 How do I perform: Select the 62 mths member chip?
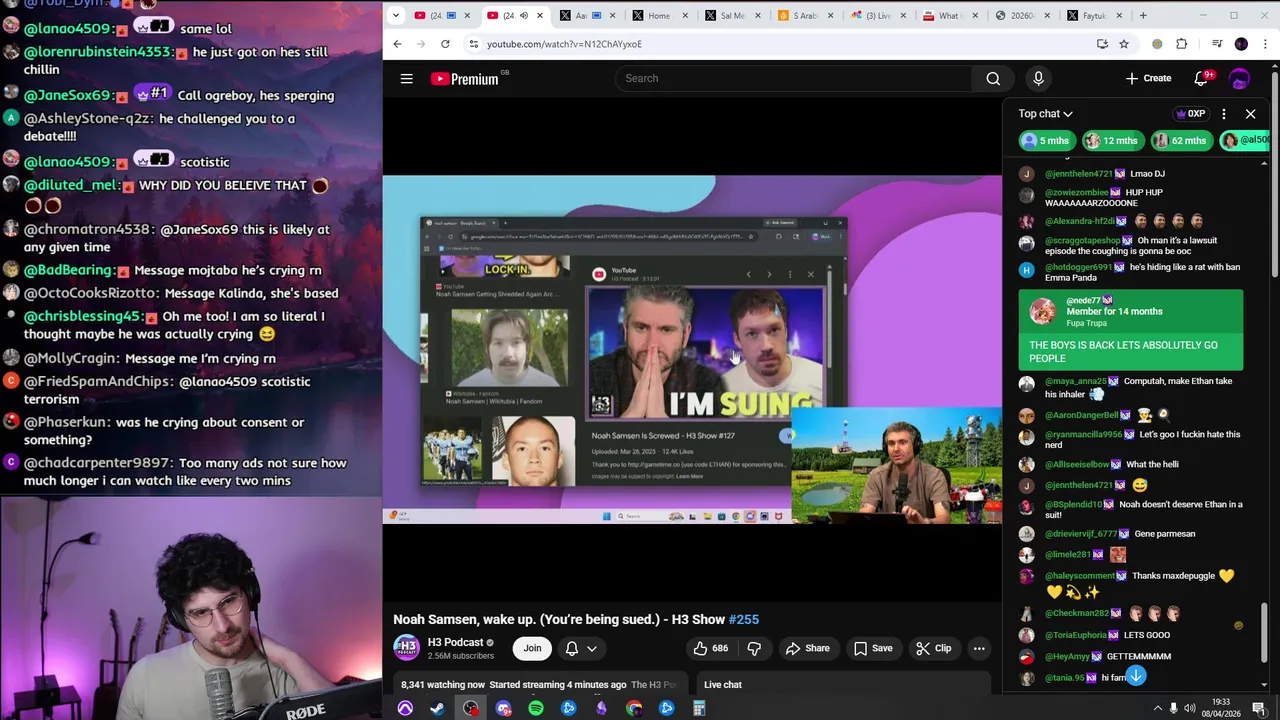tap(1180, 141)
